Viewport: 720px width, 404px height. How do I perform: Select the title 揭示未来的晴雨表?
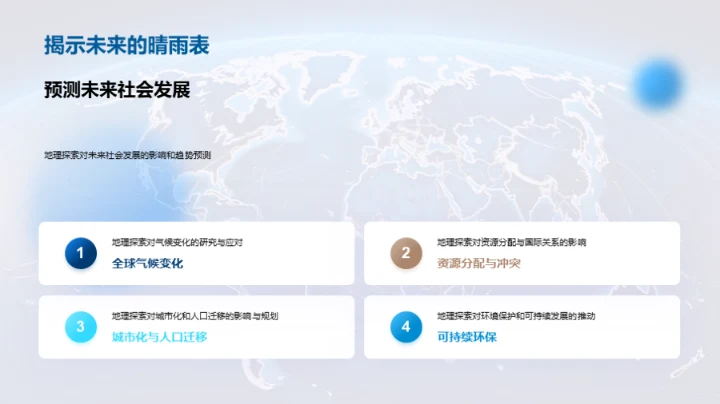pyautogui.click(x=127, y=45)
